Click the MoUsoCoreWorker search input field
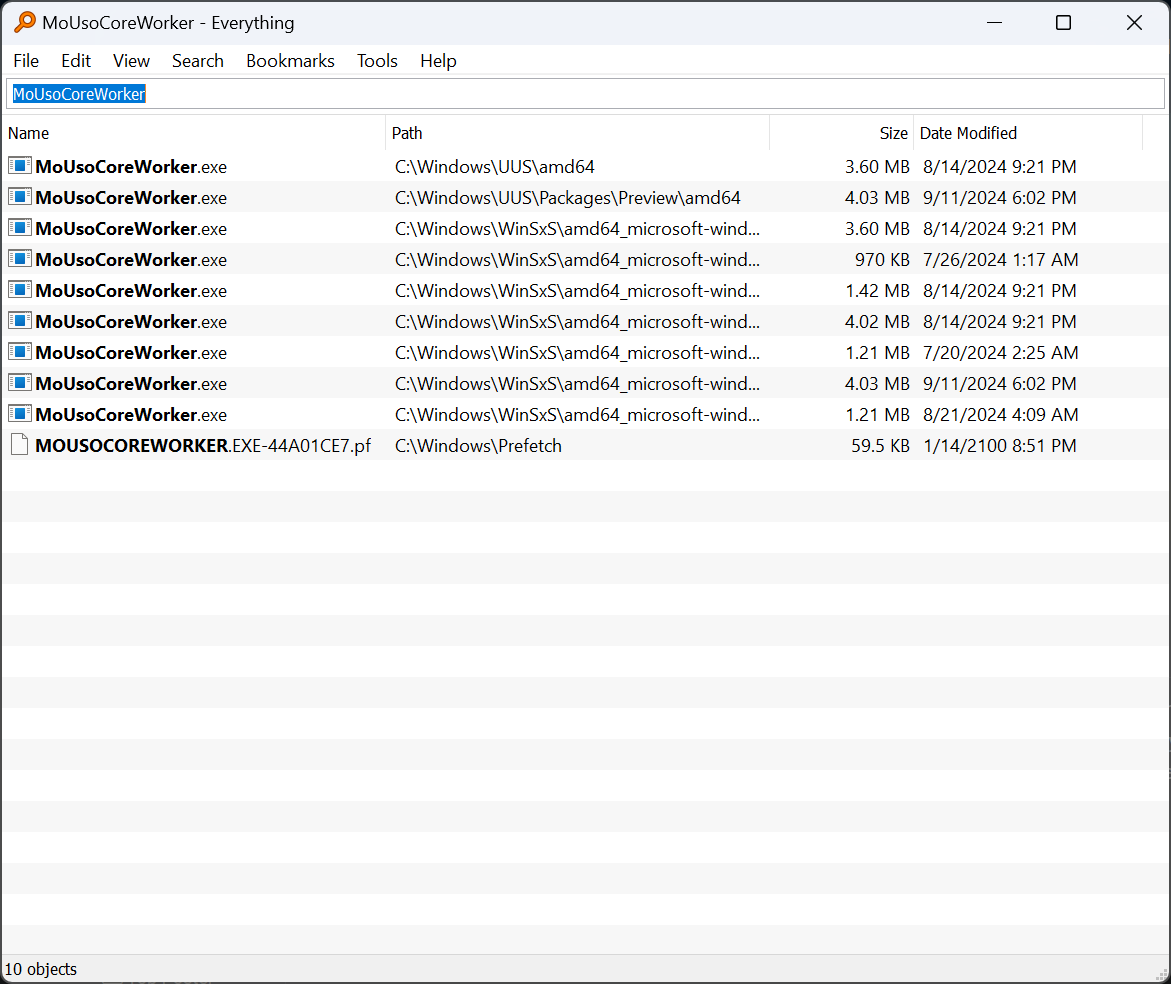 586,94
